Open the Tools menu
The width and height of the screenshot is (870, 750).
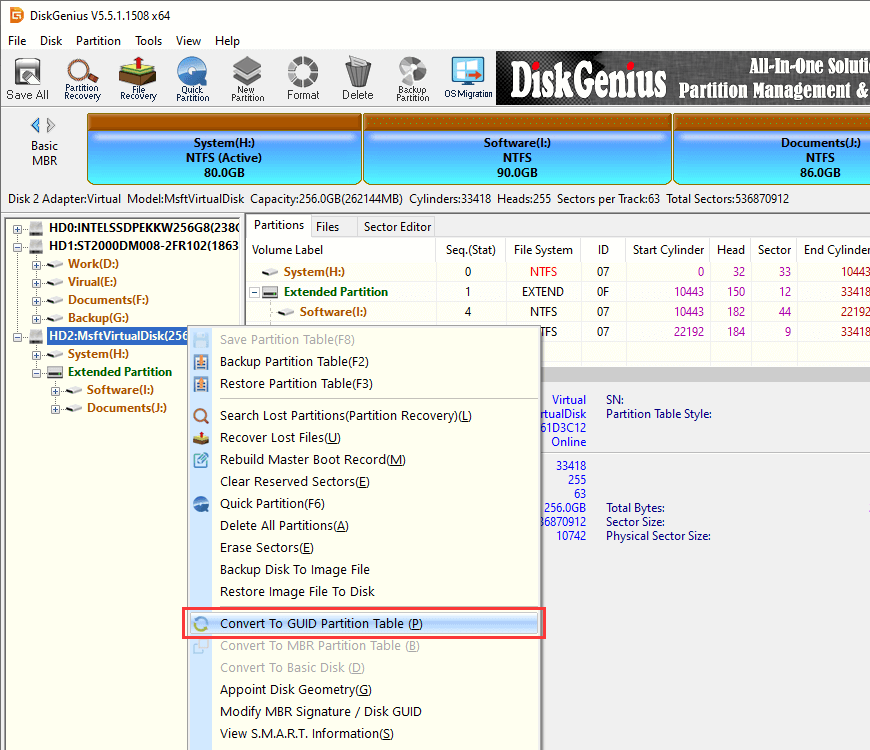click(148, 41)
